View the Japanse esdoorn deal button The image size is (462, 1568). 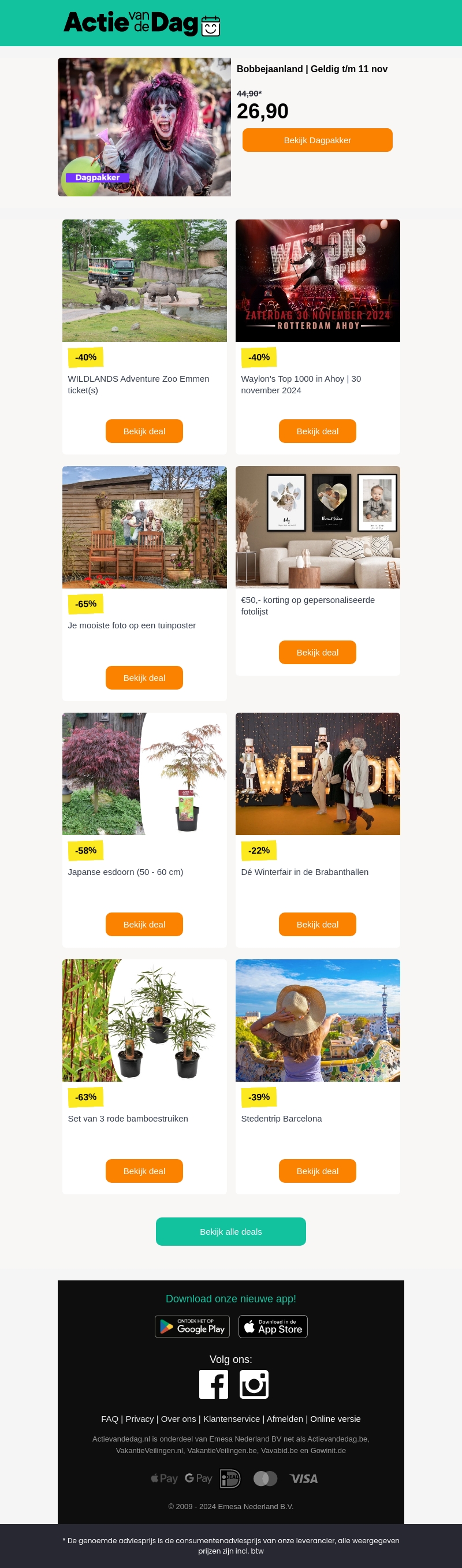point(144,924)
